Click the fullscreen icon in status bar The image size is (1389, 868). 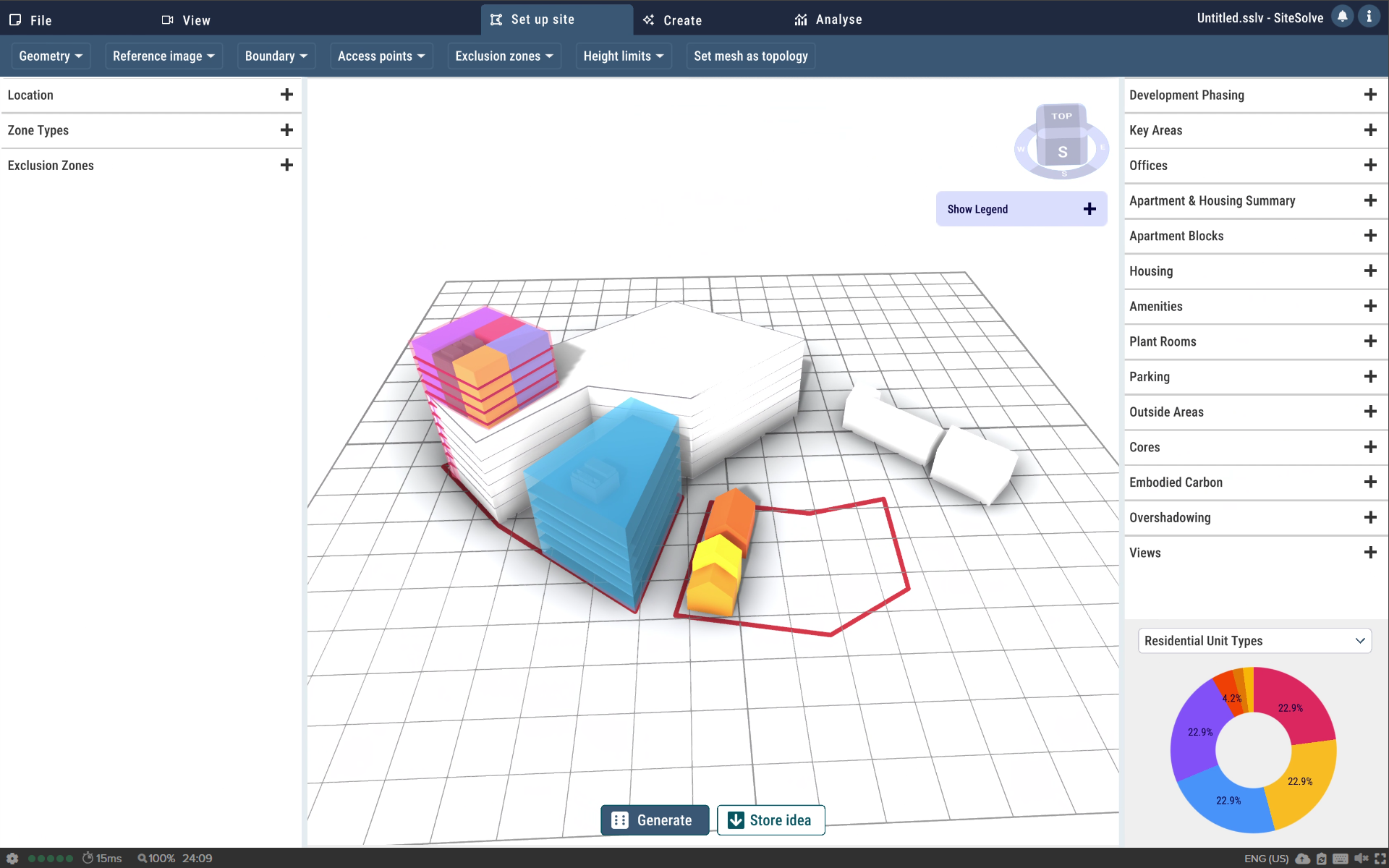click(1380, 859)
